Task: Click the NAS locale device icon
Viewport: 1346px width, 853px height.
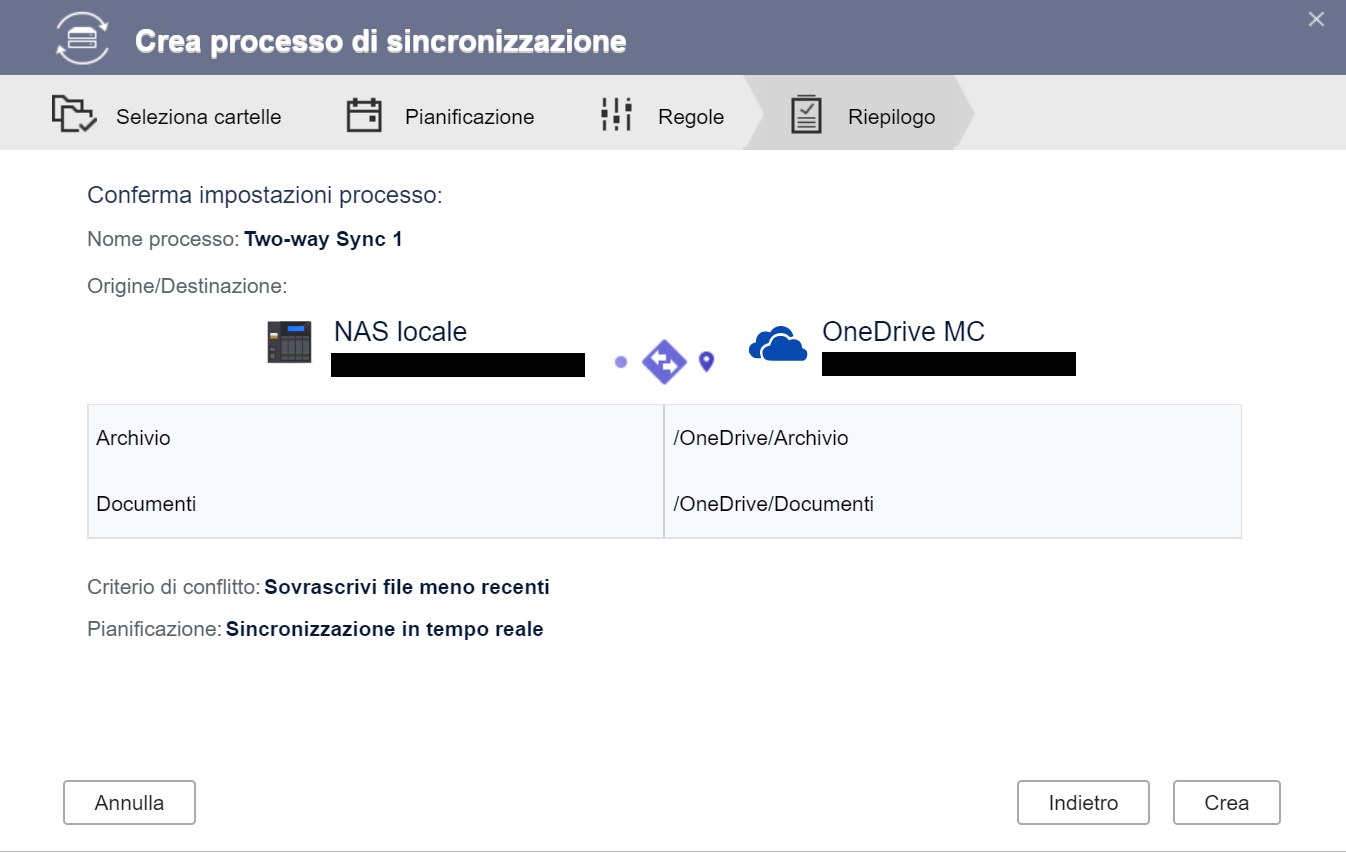Action: [290, 342]
